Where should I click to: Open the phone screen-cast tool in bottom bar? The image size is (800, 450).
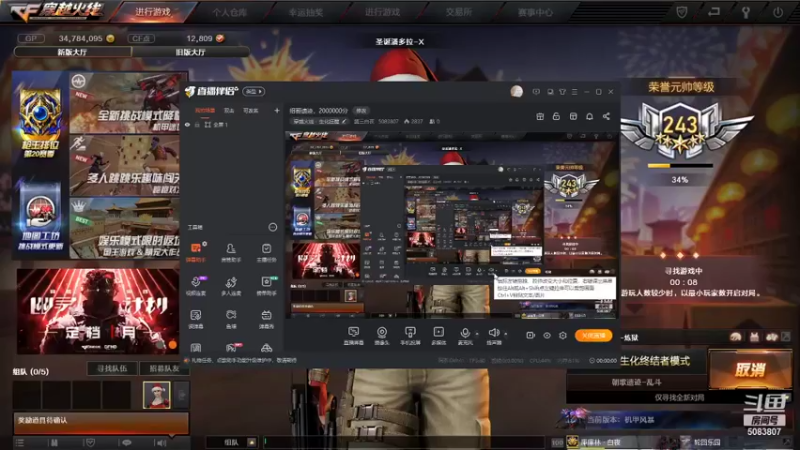410,336
